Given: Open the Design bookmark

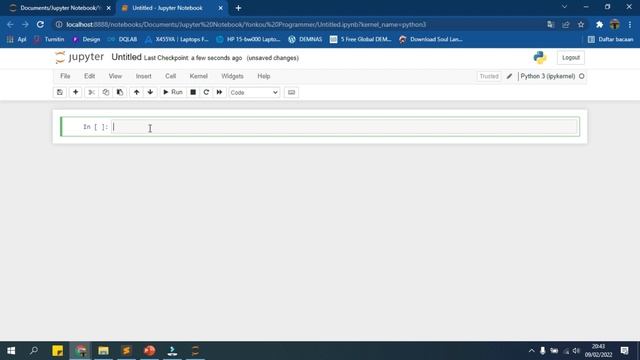Looking at the screenshot, I should point(86,40).
